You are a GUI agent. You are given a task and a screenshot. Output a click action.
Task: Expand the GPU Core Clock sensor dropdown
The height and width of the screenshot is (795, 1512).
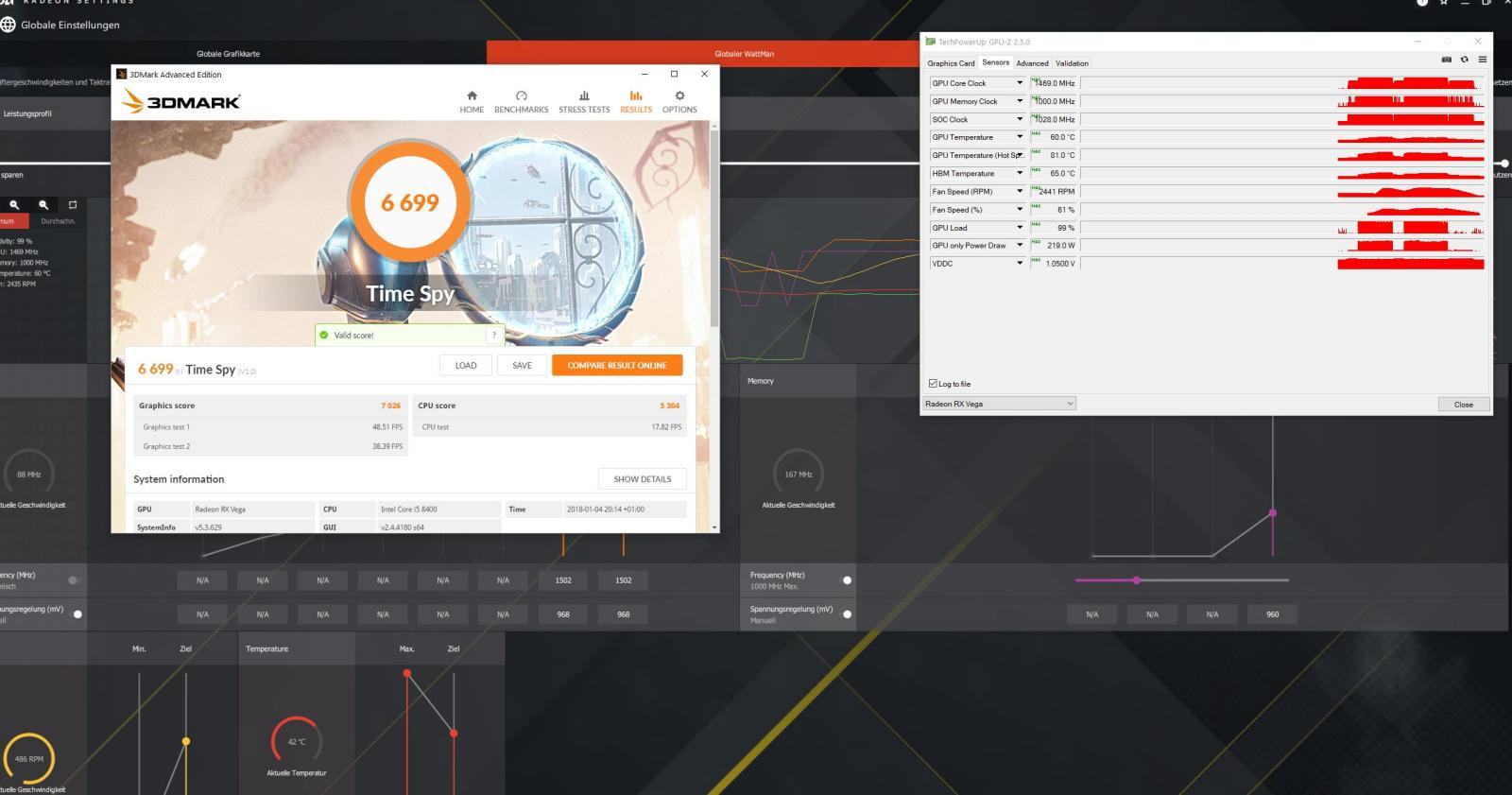1020,83
